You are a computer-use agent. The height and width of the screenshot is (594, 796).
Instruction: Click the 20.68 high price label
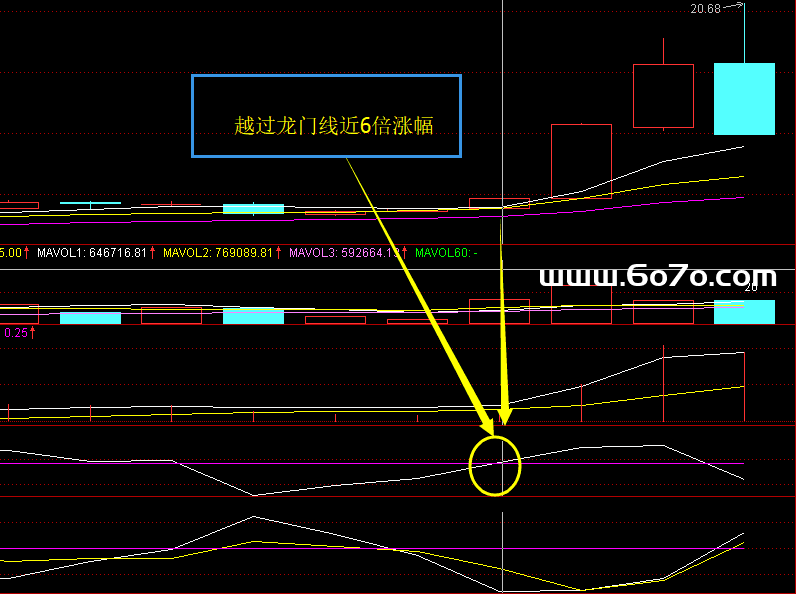704,9
